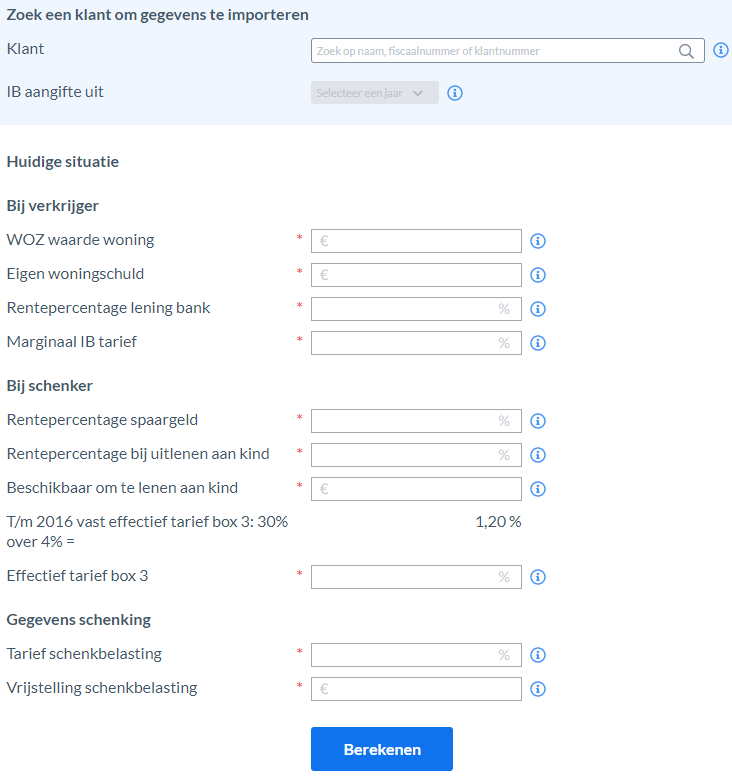Open info icon next to Klant search
Viewport: 732px width, 779px height.
click(721, 50)
